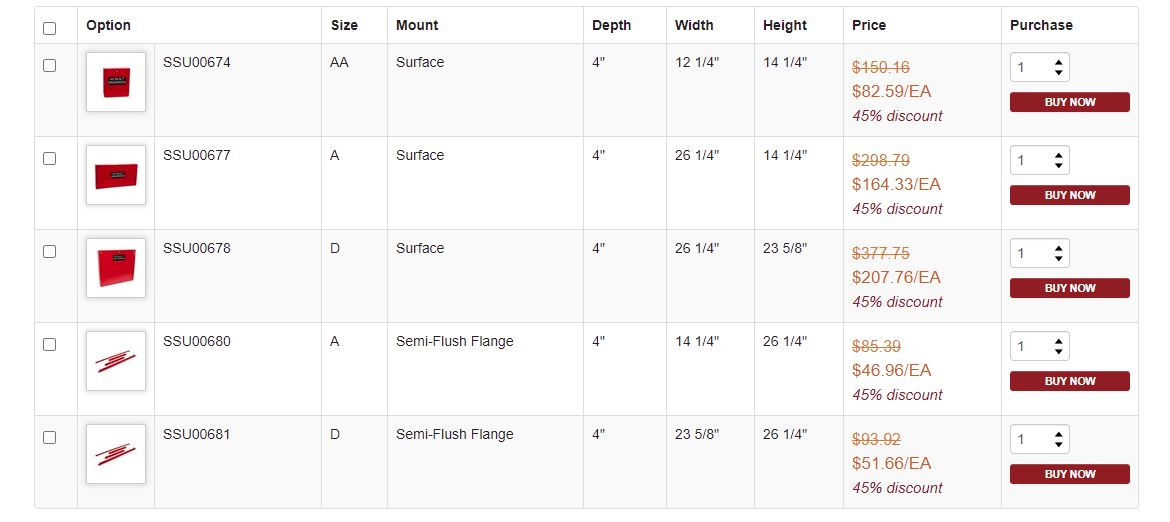Toggle the select-all checkbox in header
Screen dimensions: 1170x522
pos(49,28)
